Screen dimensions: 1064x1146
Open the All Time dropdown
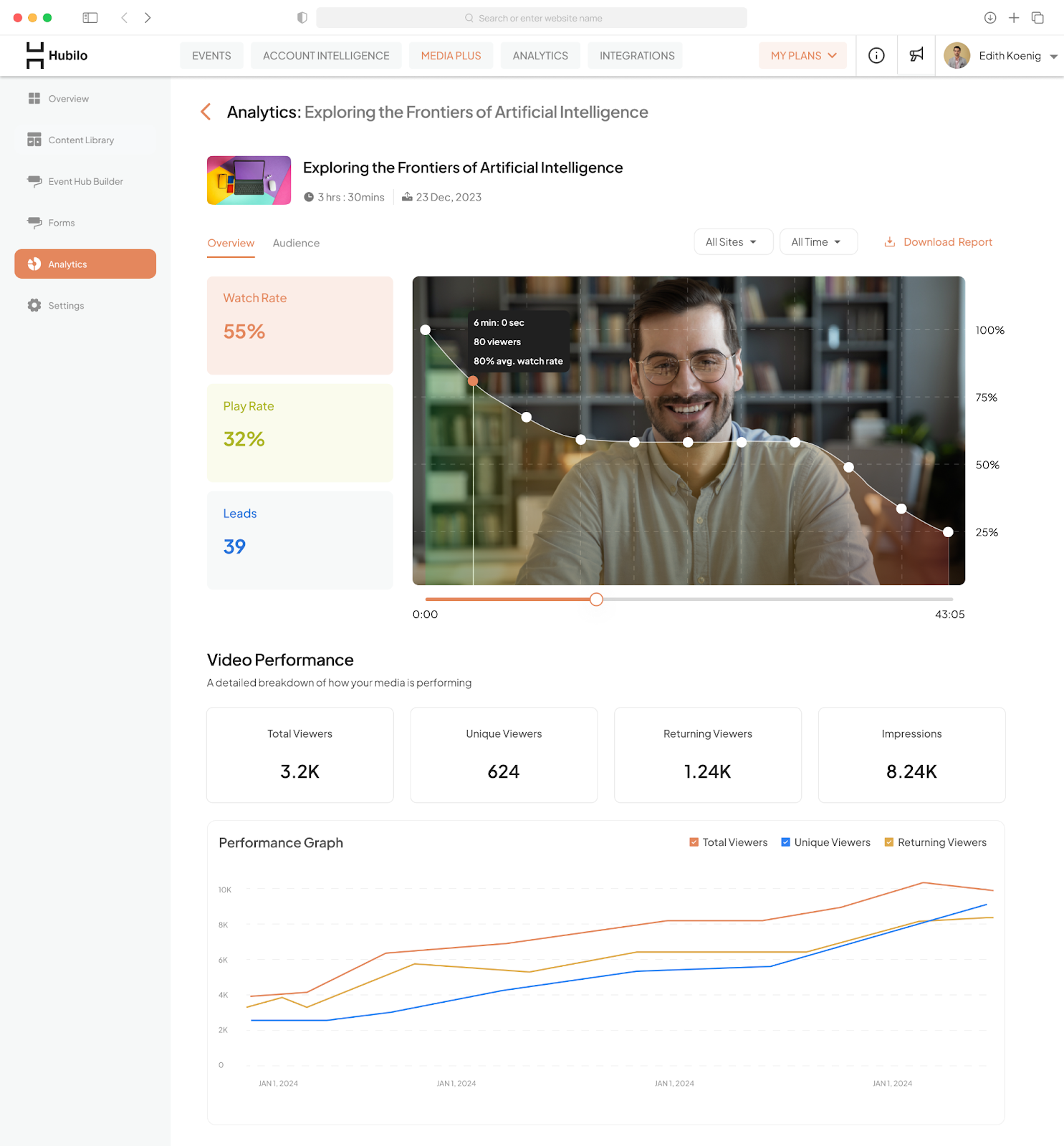pyautogui.click(x=818, y=242)
